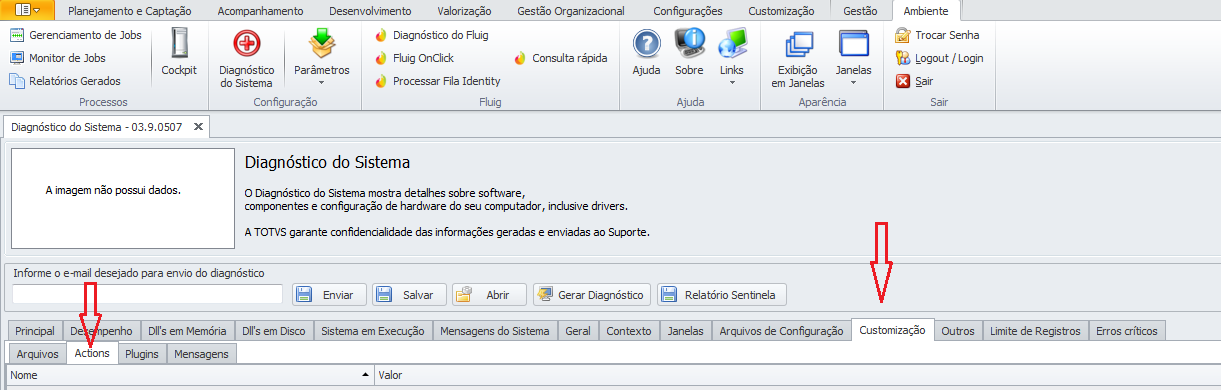Click the Ajuda help icon
1221x390 pixels.
coord(647,52)
